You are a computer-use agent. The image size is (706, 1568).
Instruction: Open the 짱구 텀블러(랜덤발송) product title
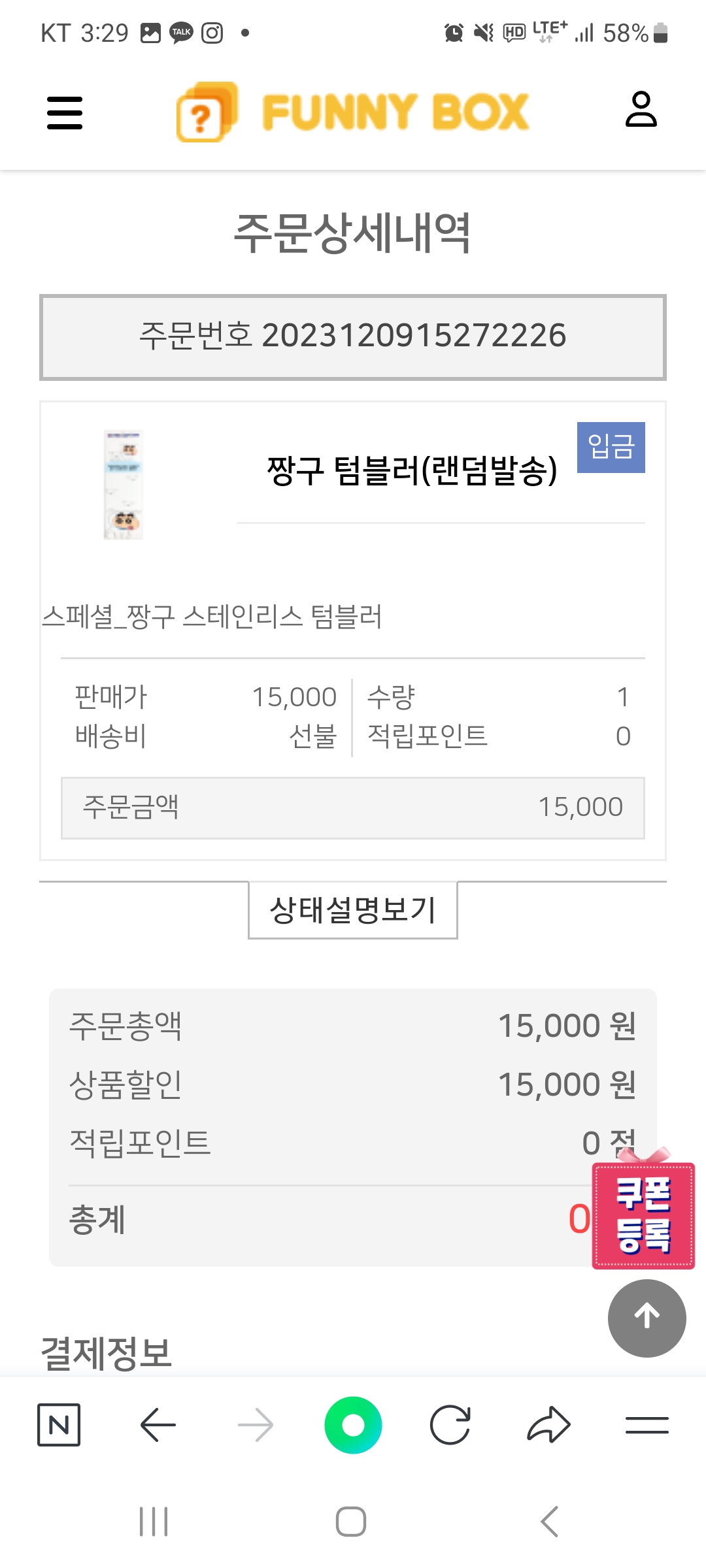(x=412, y=470)
